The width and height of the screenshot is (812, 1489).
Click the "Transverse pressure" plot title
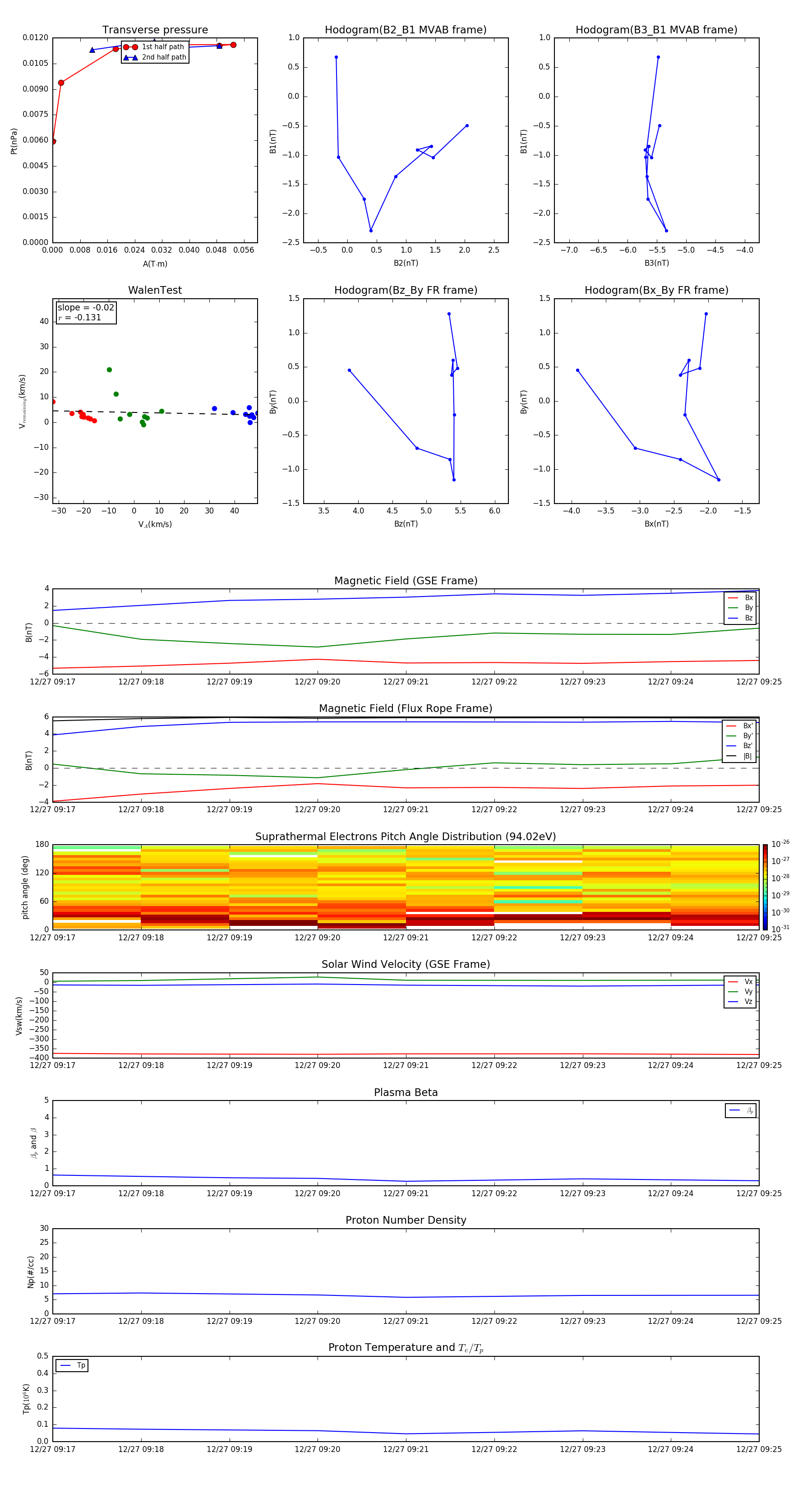[155, 29]
